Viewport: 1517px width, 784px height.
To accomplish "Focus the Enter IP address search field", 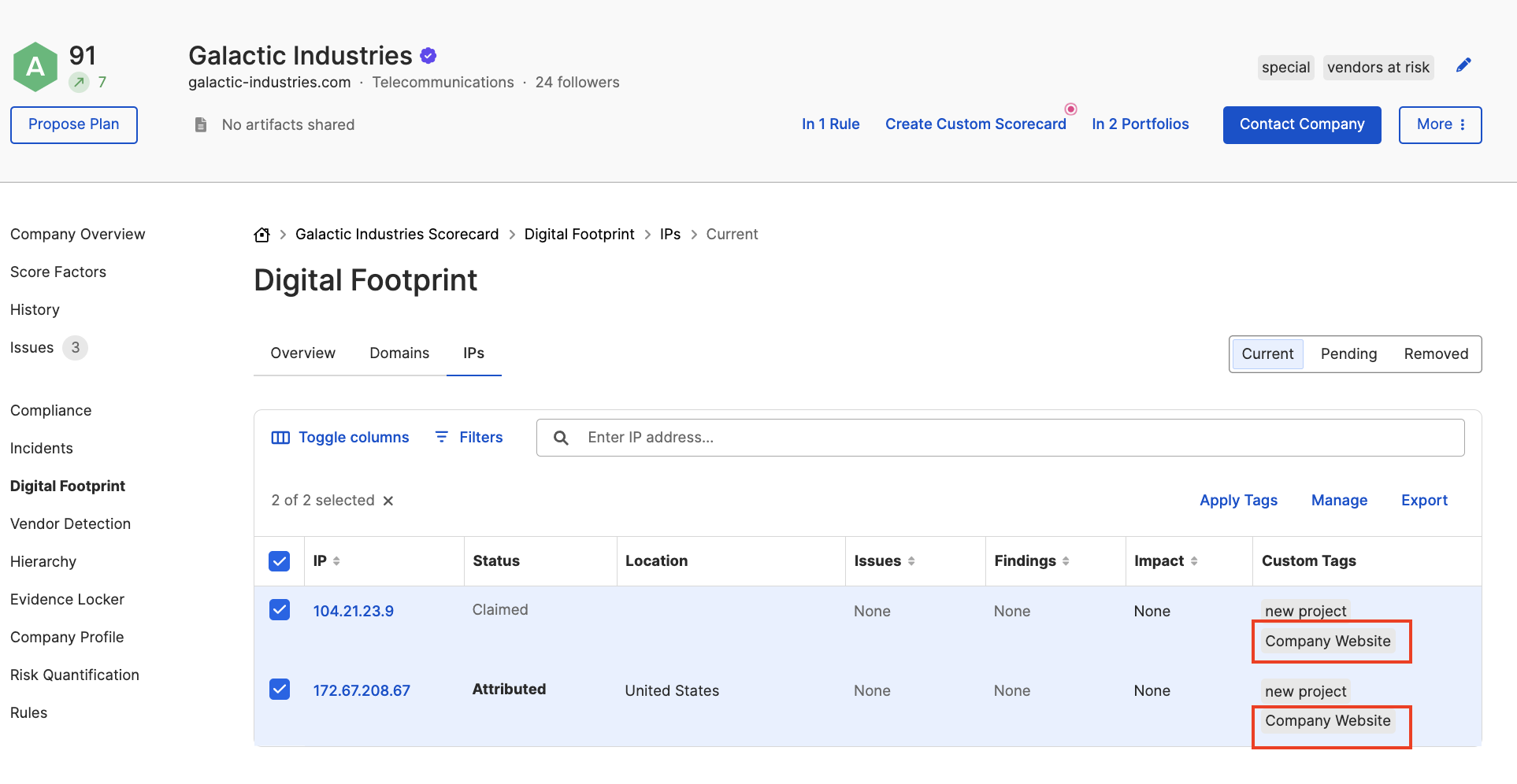I will (1000, 438).
